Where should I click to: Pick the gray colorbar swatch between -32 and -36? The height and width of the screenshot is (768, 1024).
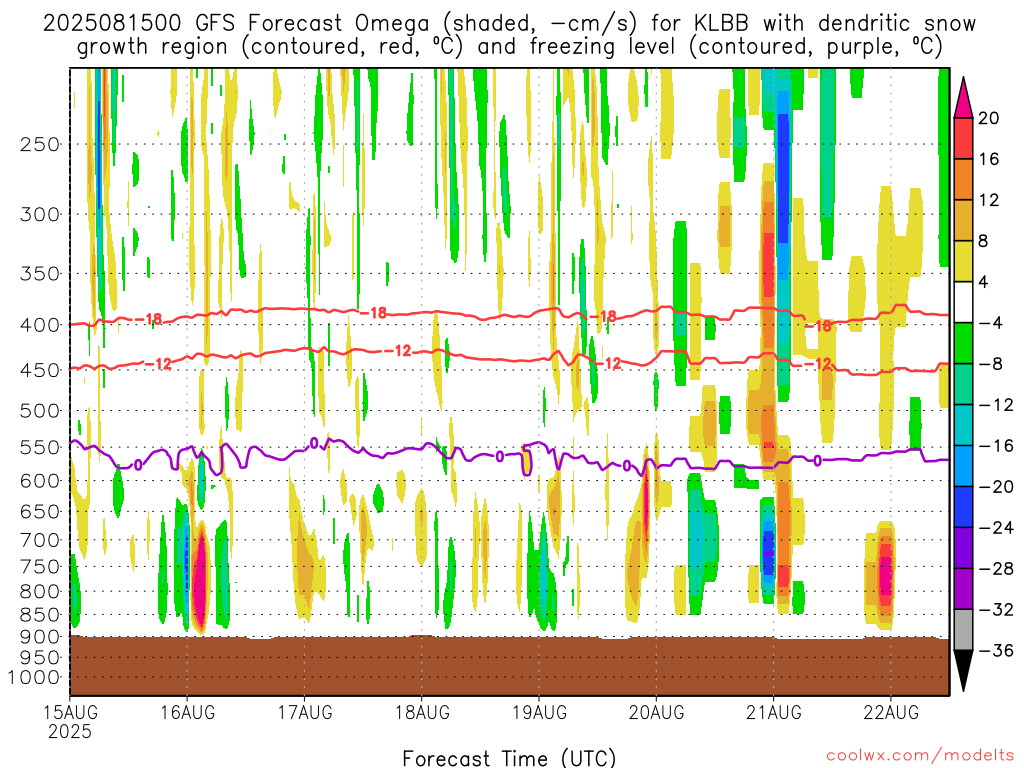[963, 630]
